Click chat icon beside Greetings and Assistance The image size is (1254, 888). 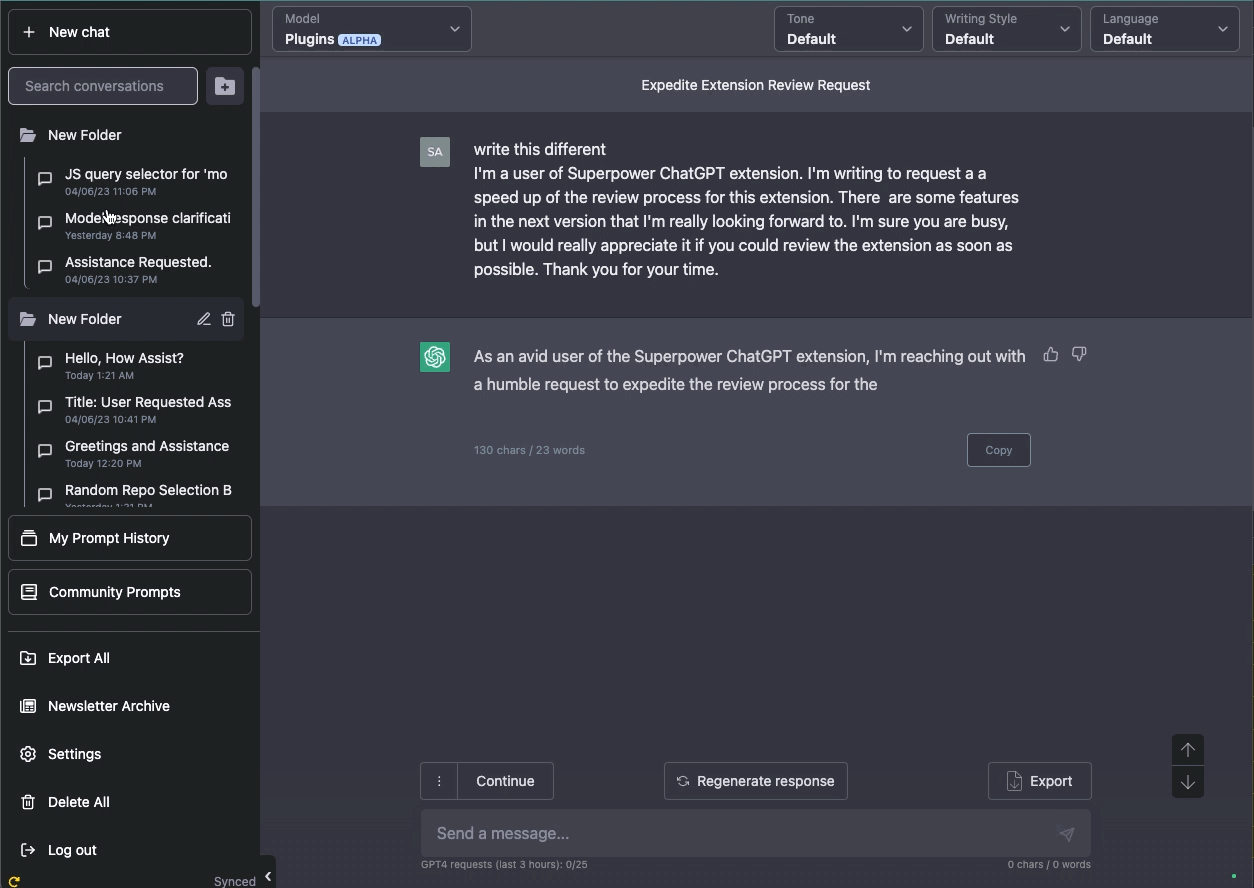pyautogui.click(x=45, y=451)
